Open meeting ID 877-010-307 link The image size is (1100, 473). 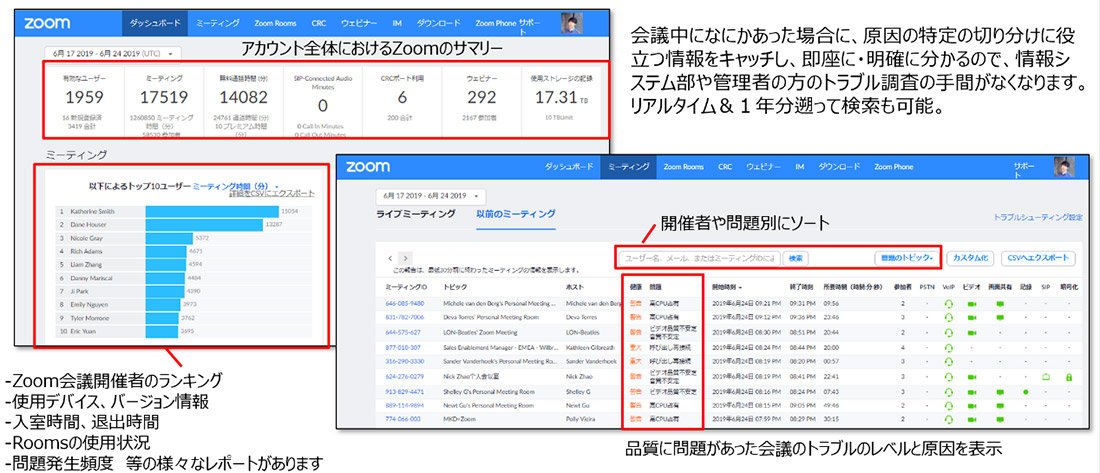pos(403,347)
